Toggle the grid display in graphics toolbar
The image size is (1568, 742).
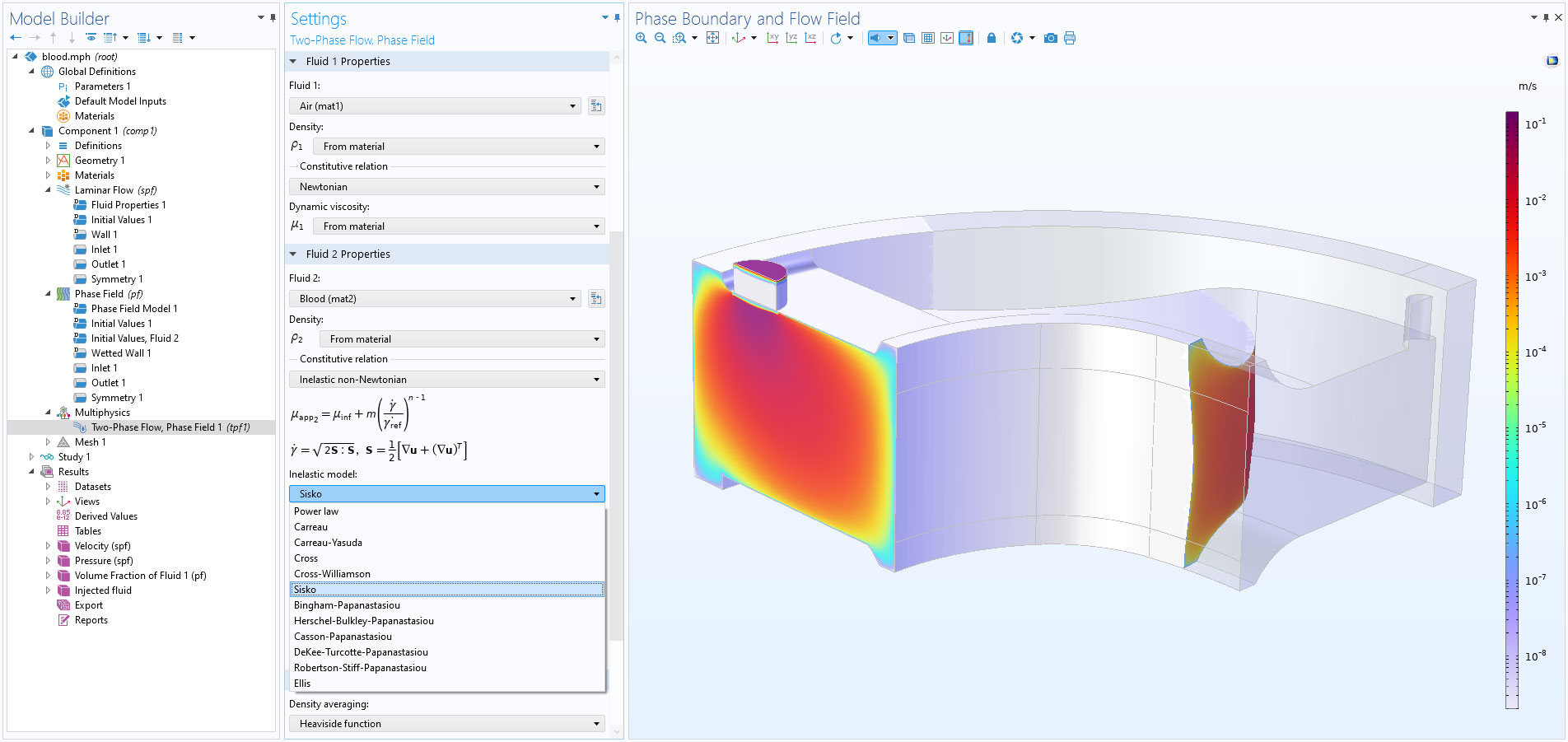coord(928,38)
